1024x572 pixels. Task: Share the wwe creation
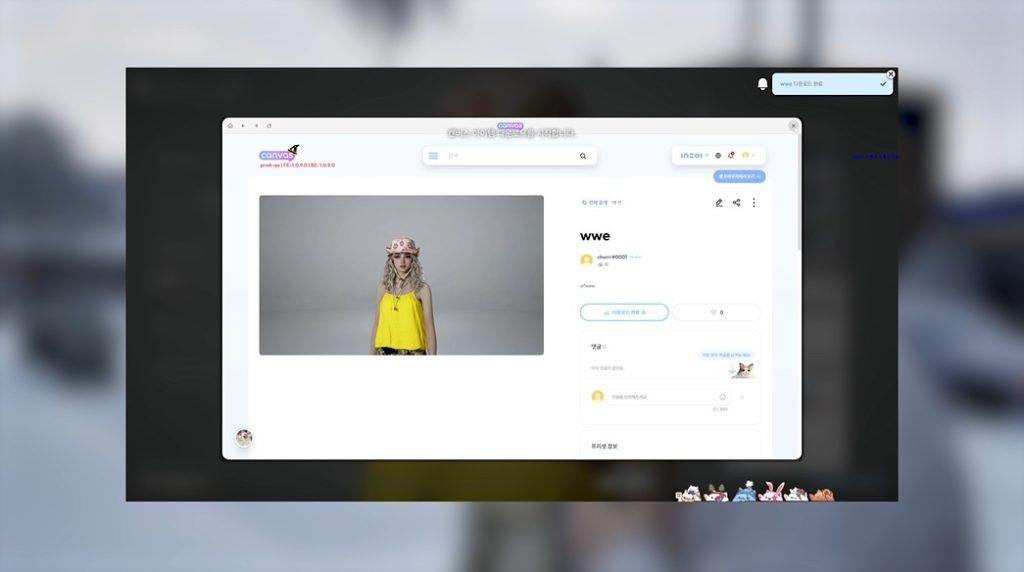[736, 203]
